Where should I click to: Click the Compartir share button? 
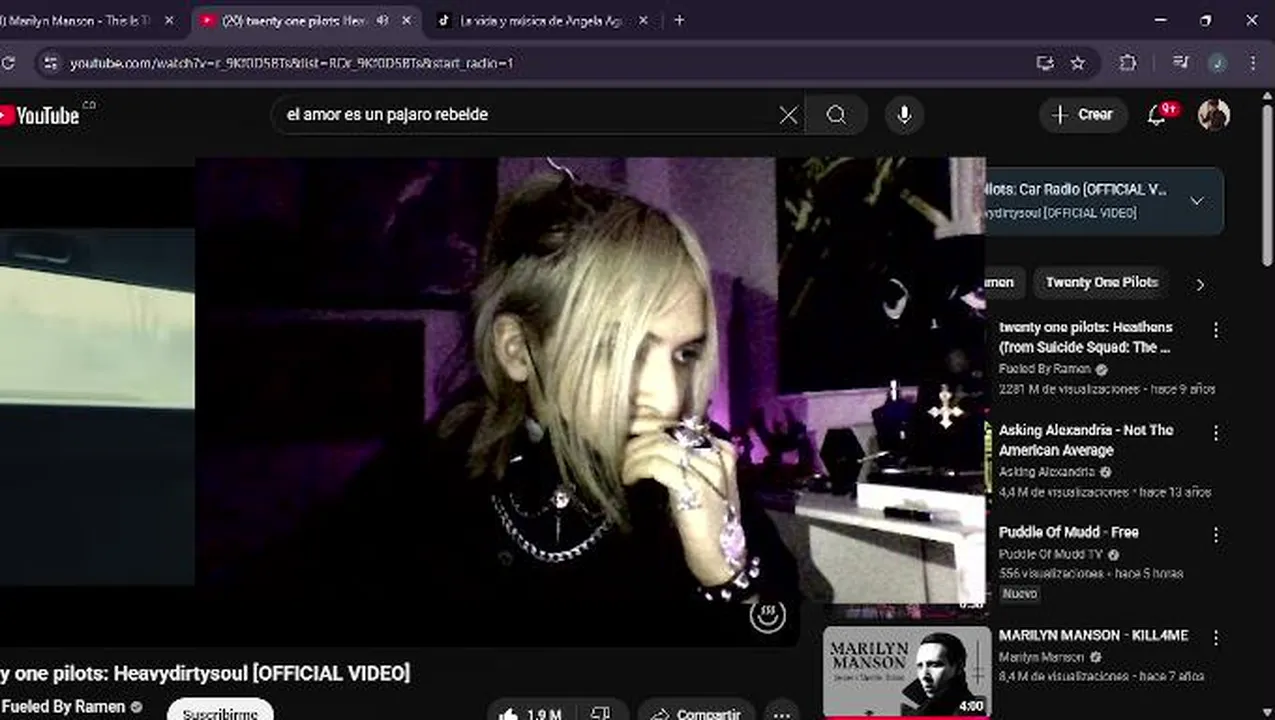tap(696, 712)
